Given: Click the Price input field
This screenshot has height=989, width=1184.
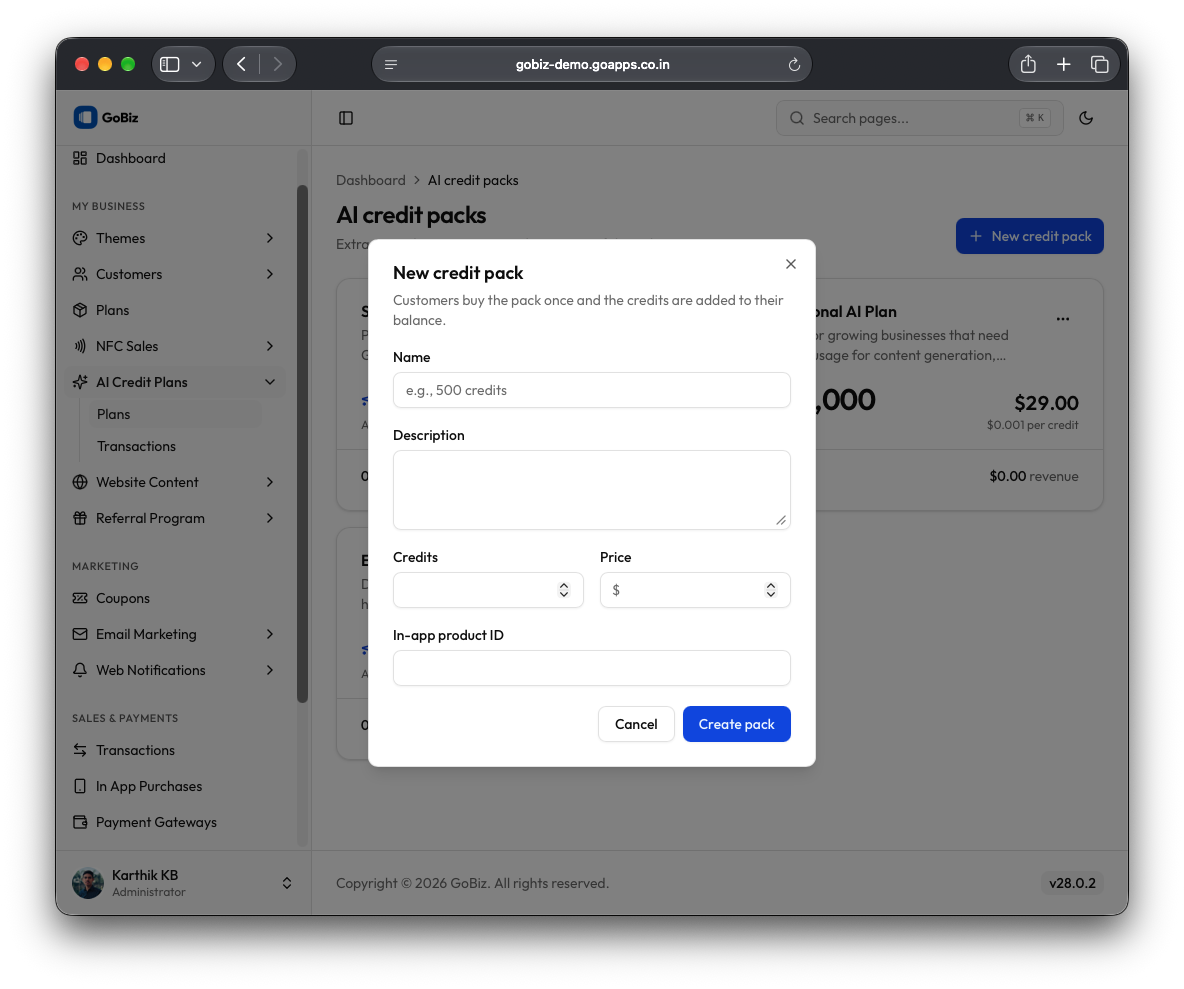Looking at the screenshot, I should click(x=695, y=590).
